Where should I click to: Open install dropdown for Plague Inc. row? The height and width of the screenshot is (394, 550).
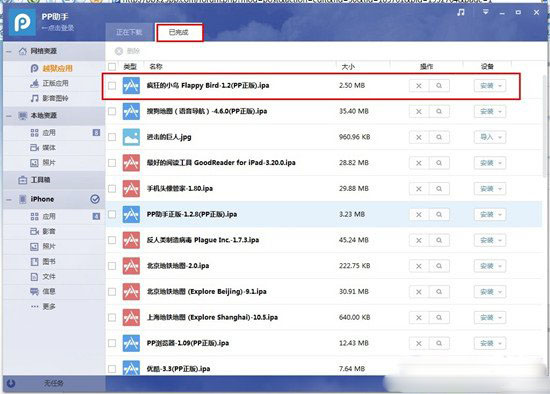click(500, 240)
